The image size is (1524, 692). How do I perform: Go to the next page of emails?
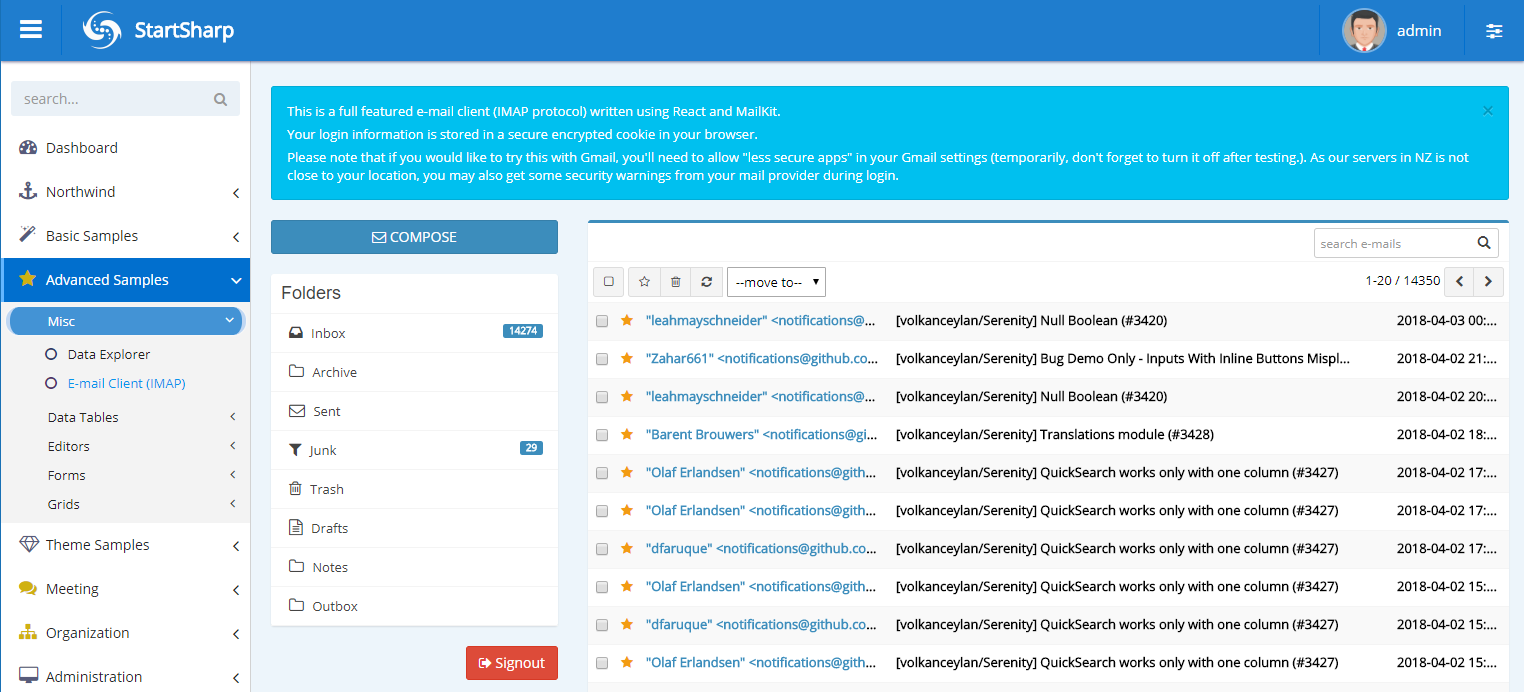click(x=1487, y=281)
